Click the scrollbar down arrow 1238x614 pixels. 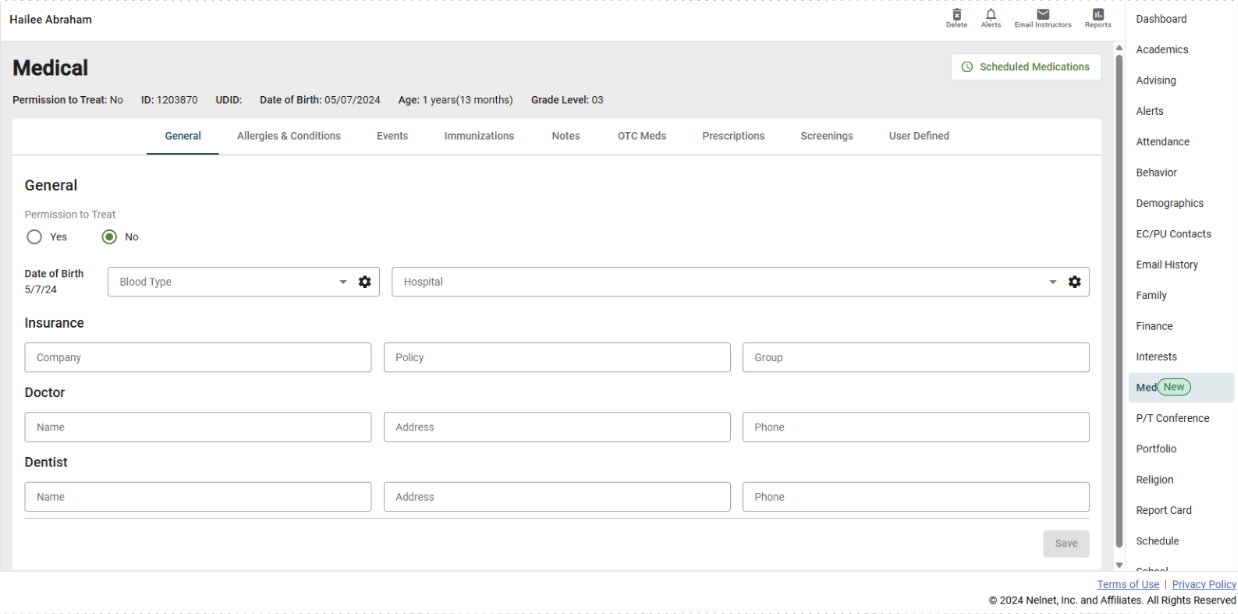(x=1118, y=566)
